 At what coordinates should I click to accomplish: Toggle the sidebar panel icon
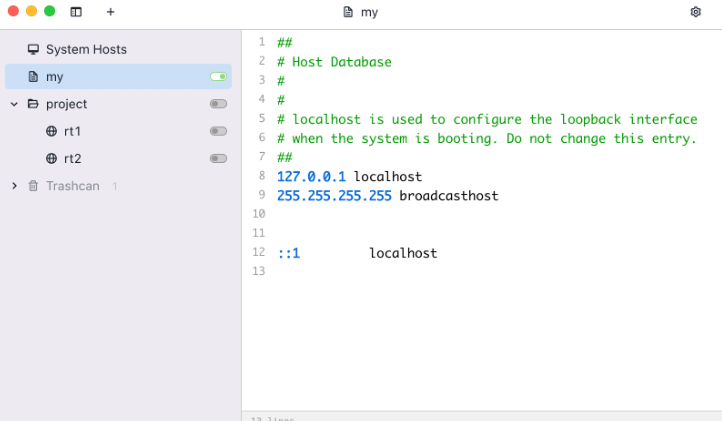click(76, 12)
